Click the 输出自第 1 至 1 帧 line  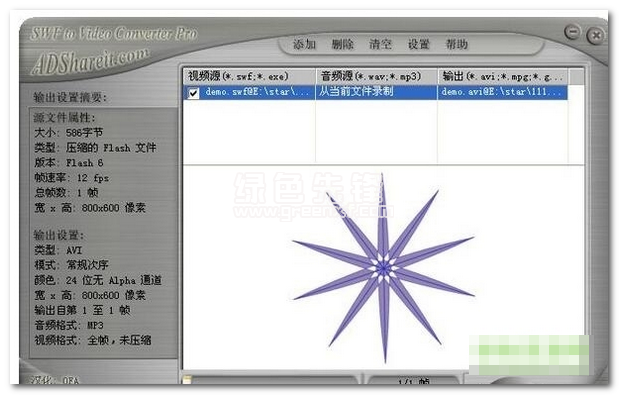tap(82, 310)
